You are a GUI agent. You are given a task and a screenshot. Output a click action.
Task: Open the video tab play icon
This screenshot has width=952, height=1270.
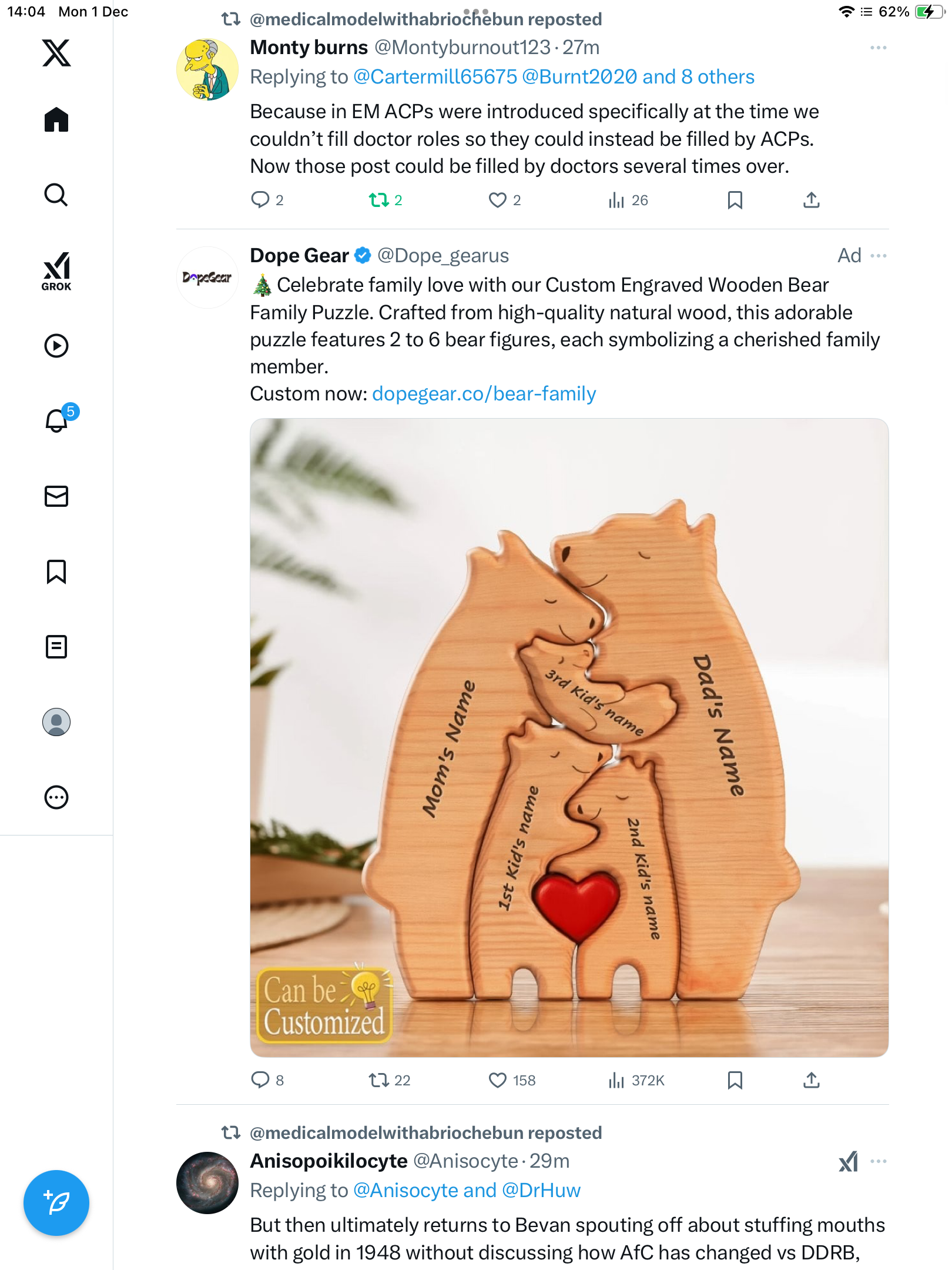[x=56, y=346]
